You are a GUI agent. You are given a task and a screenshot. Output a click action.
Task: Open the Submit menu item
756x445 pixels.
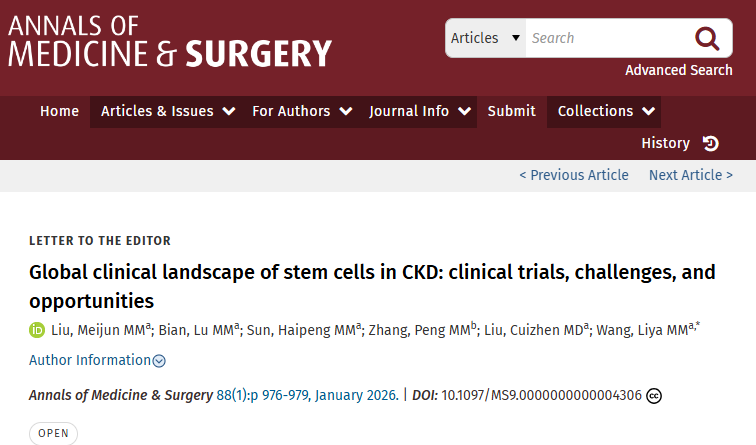[511, 111]
